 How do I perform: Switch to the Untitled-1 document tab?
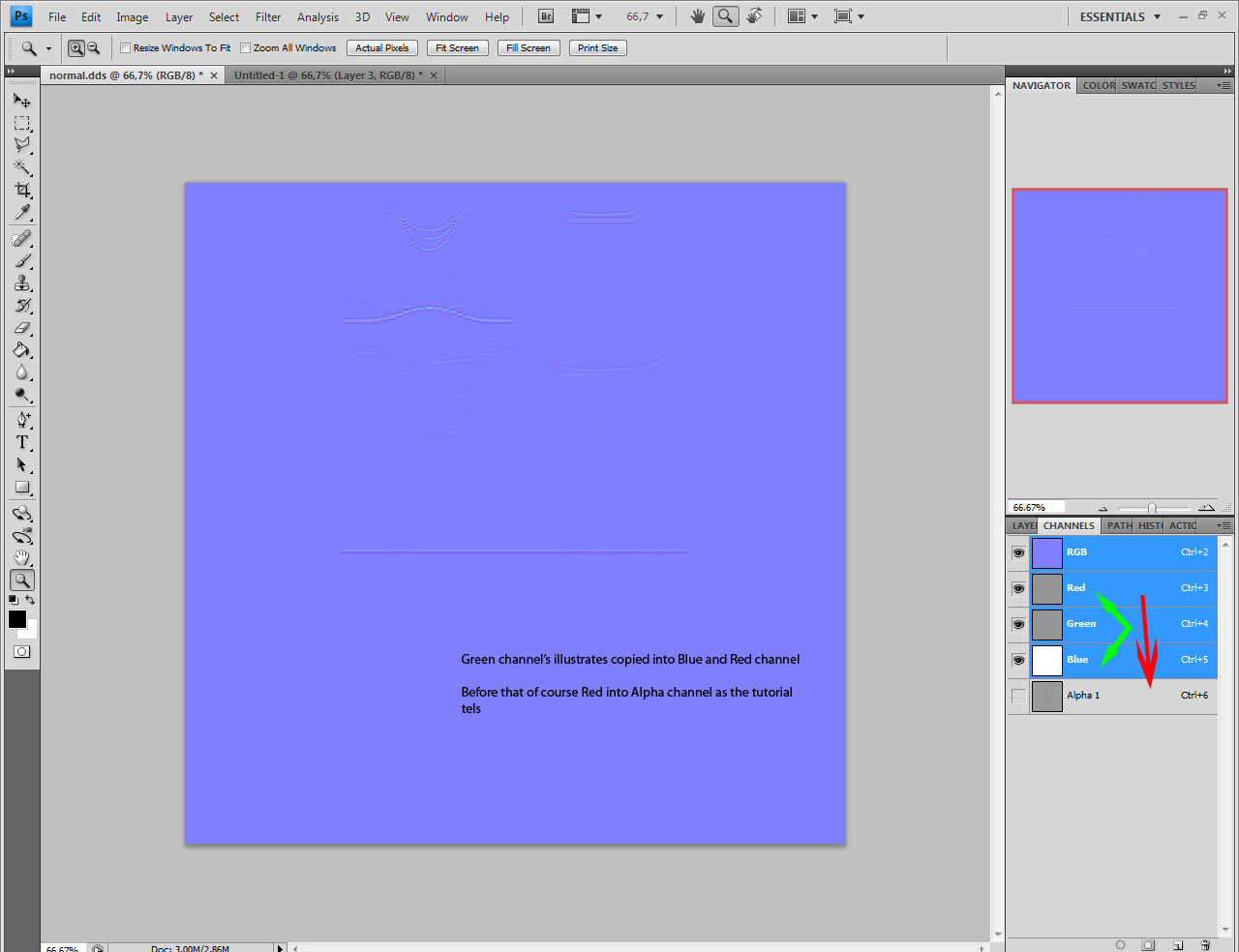pyautogui.click(x=327, y=75)
